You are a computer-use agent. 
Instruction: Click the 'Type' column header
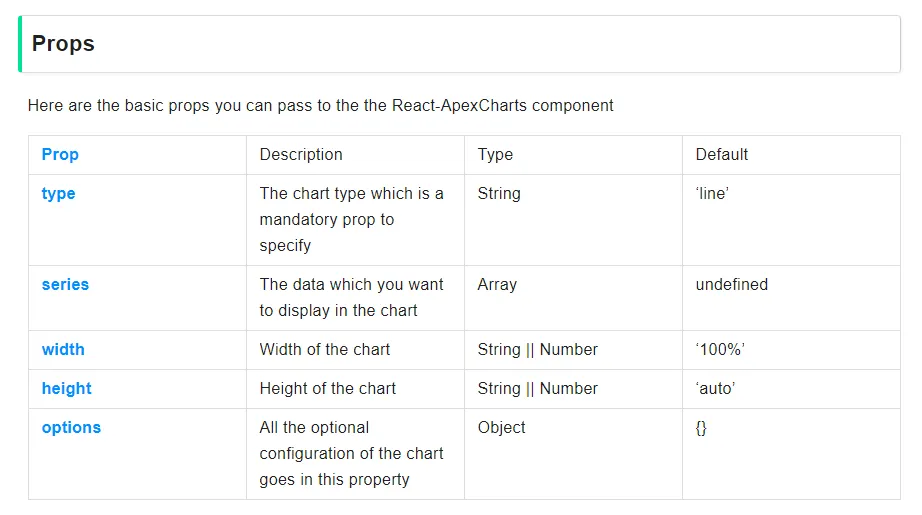point(495,155)
